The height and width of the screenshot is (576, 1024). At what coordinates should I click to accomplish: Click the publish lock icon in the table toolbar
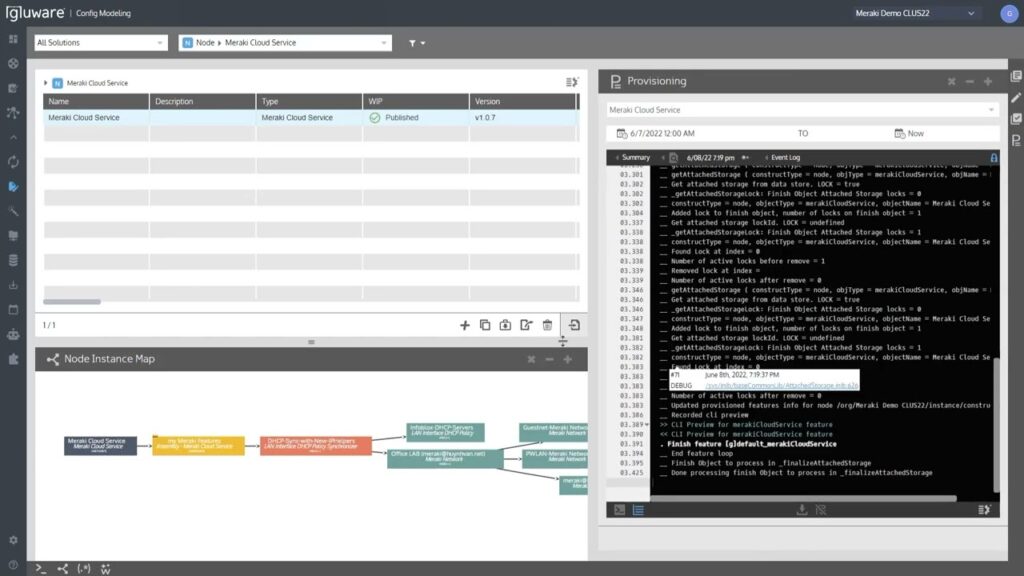pos(505,325)
